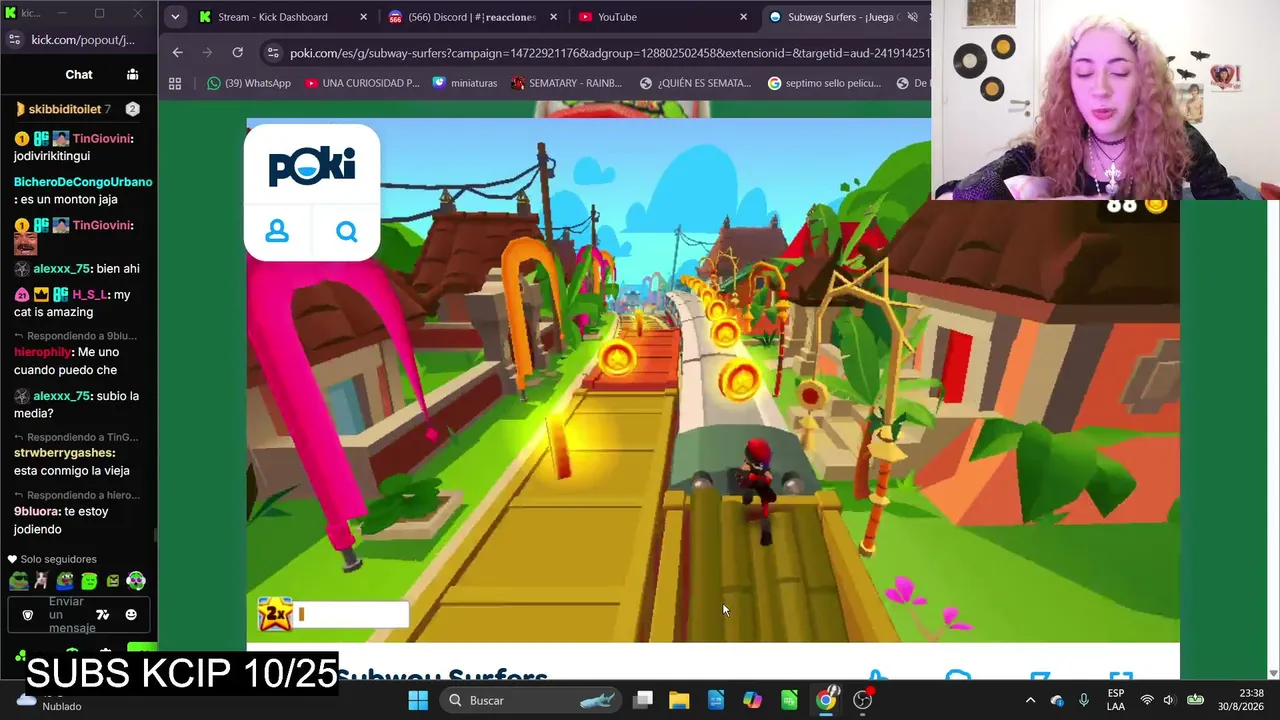Image resolution: width=1280 pixels, height=720 pixels.
Task: View kick.com popout site information
Action: coord(14,40)
